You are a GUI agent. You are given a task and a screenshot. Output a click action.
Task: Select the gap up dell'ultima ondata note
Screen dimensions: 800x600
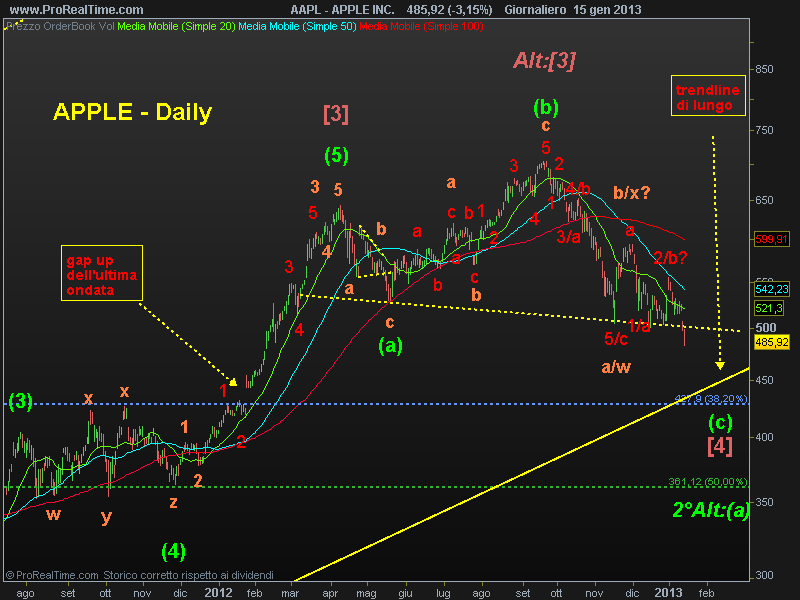coord(102,273)
